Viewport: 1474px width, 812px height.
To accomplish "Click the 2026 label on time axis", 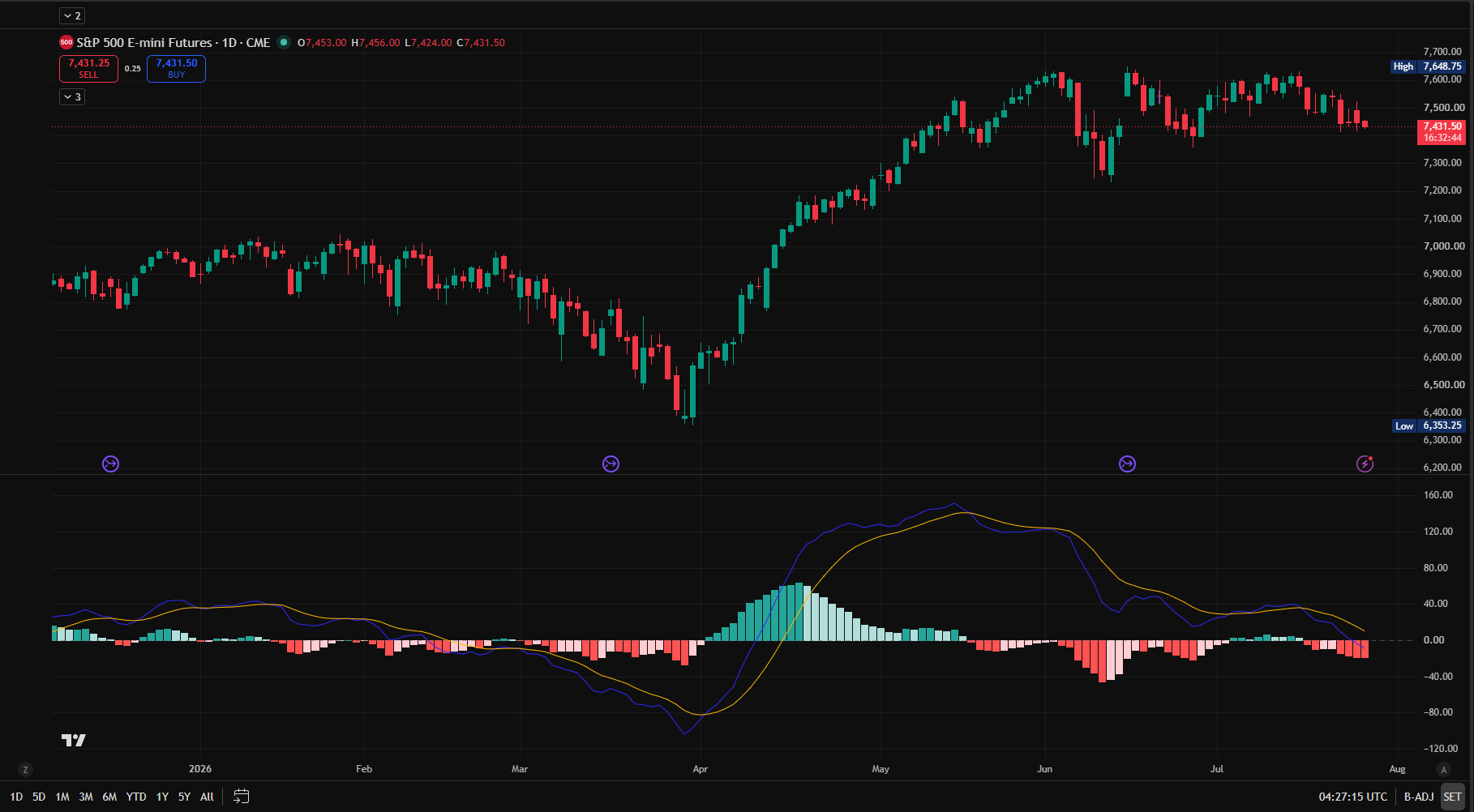I will pyautogui.click(x=199, y=769).
